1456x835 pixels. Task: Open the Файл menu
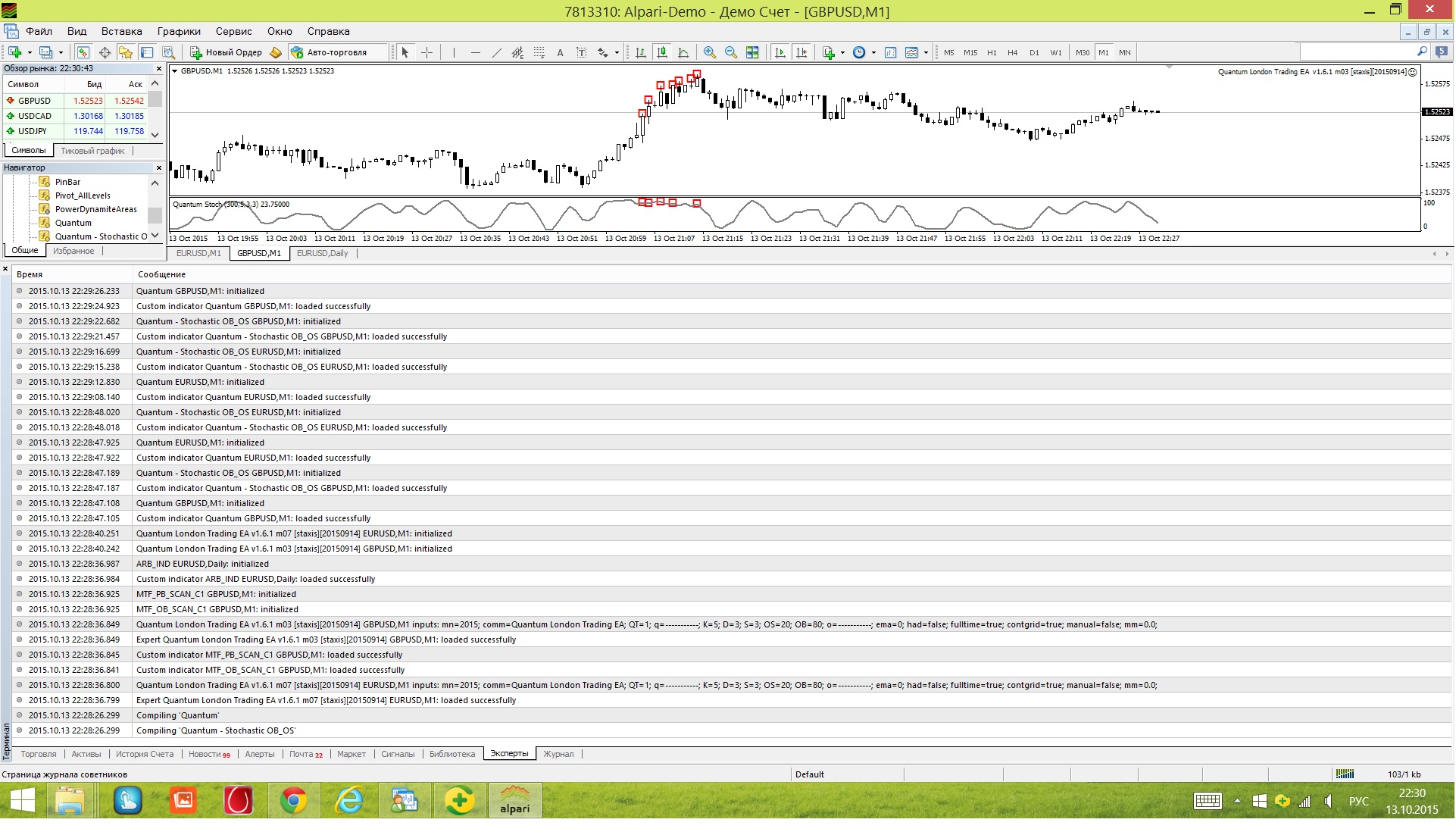[39, 31]
